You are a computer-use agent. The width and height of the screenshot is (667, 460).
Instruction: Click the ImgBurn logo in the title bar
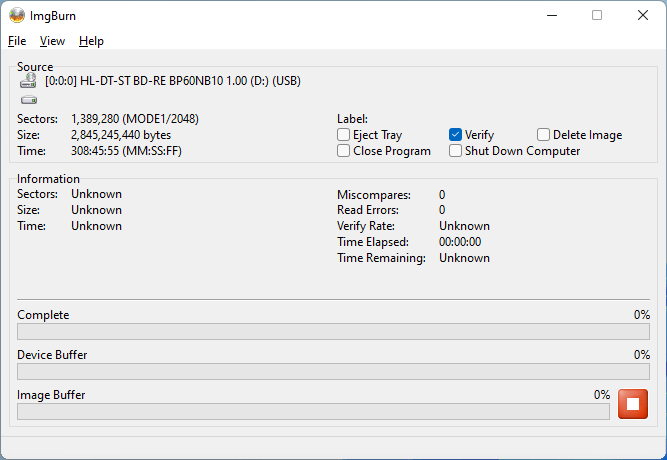[x=17, y=15]
